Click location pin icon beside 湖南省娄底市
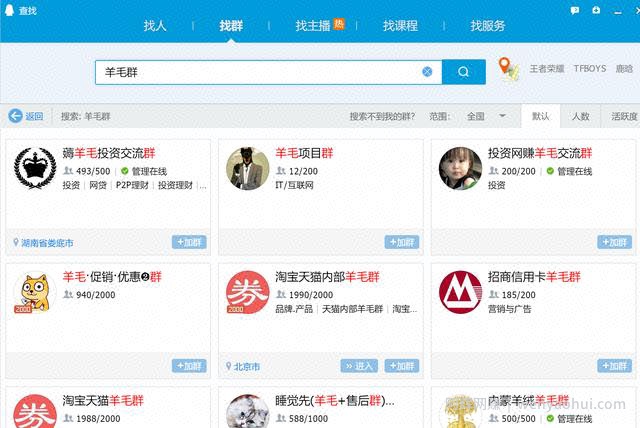Screen dimensions: 640x428 [x=16, y=242]
